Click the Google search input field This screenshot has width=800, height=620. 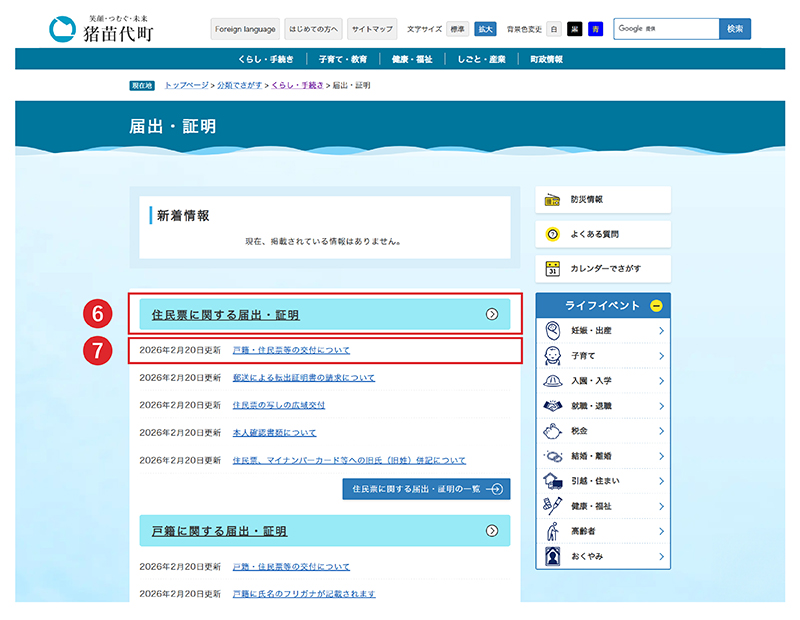(666, 29)
